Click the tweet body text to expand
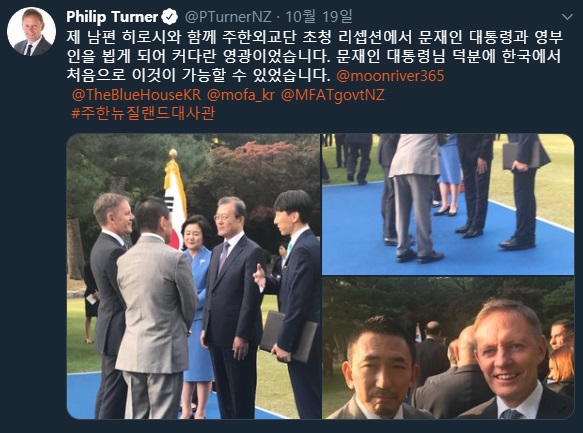Viewport: 583px width, 433px height. [314, 56]
